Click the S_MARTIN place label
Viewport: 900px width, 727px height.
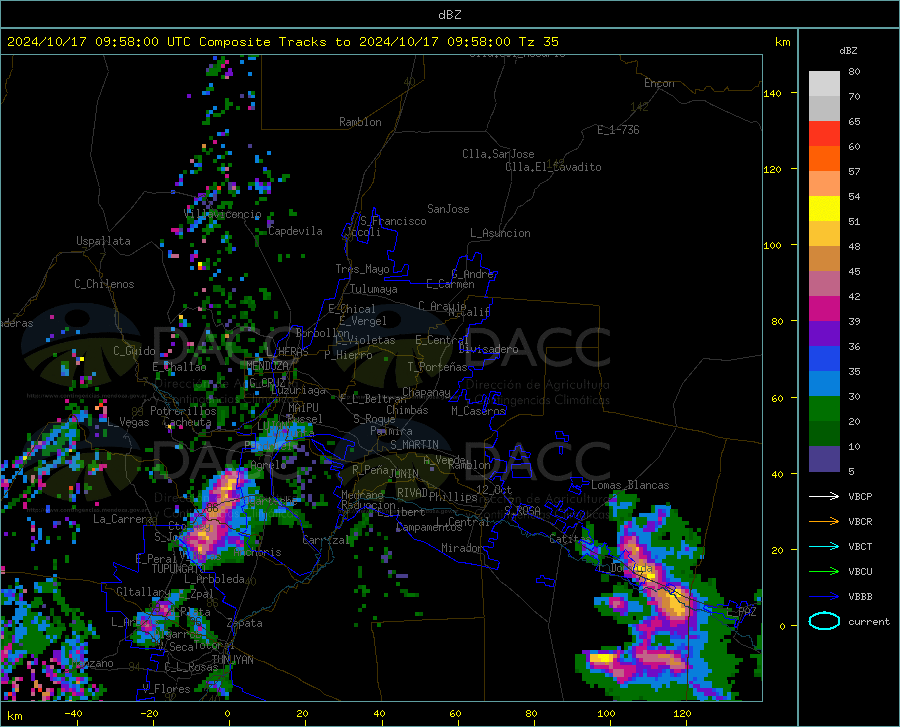coord(414,445)
